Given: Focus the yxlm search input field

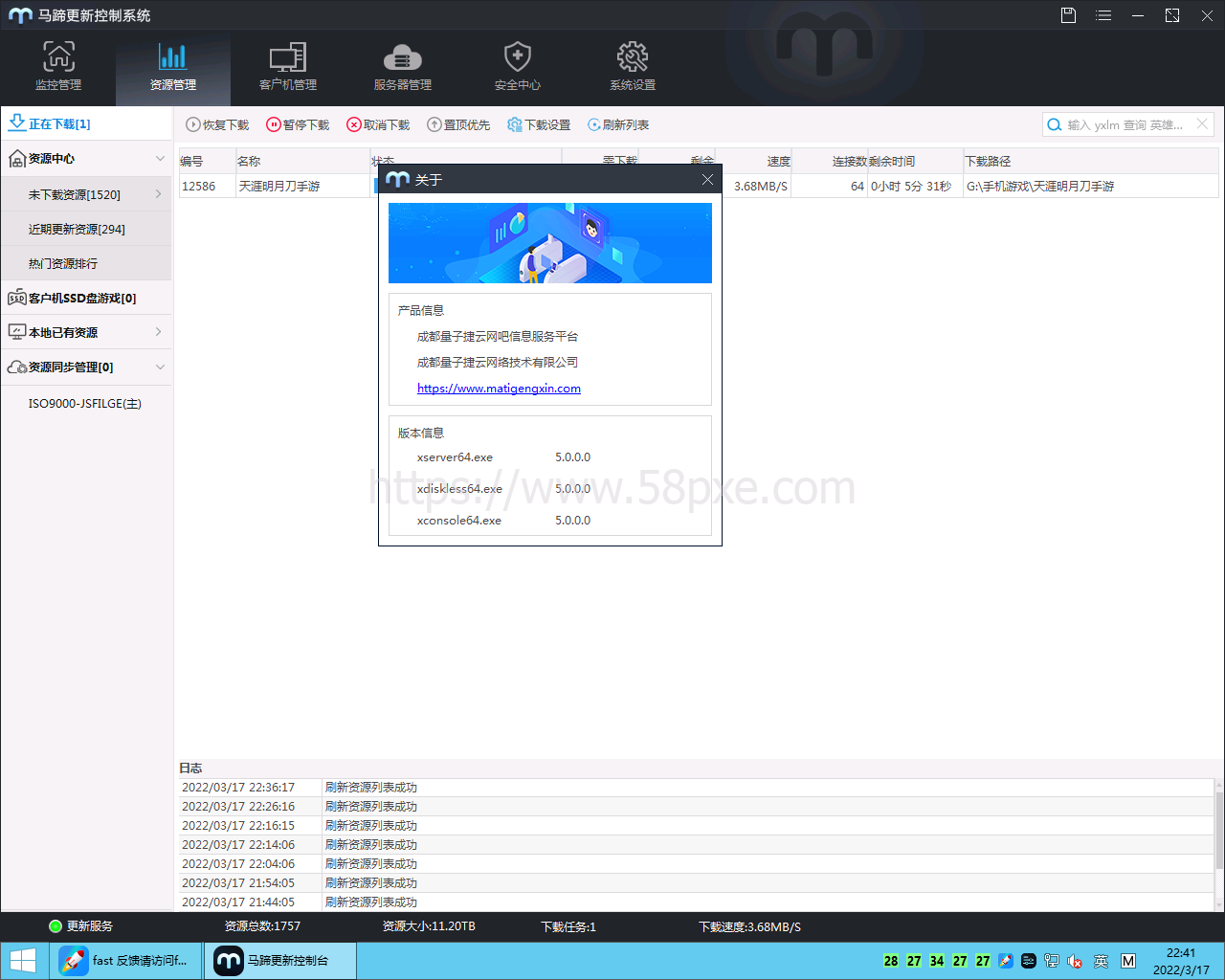Looking at the screenshot, I should click(x=1125, y=124).
